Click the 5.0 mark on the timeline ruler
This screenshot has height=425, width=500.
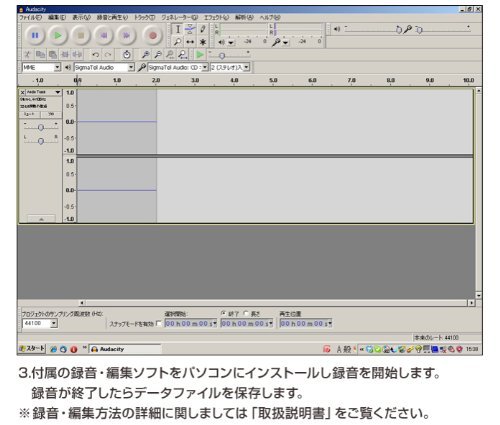(273, 80)
